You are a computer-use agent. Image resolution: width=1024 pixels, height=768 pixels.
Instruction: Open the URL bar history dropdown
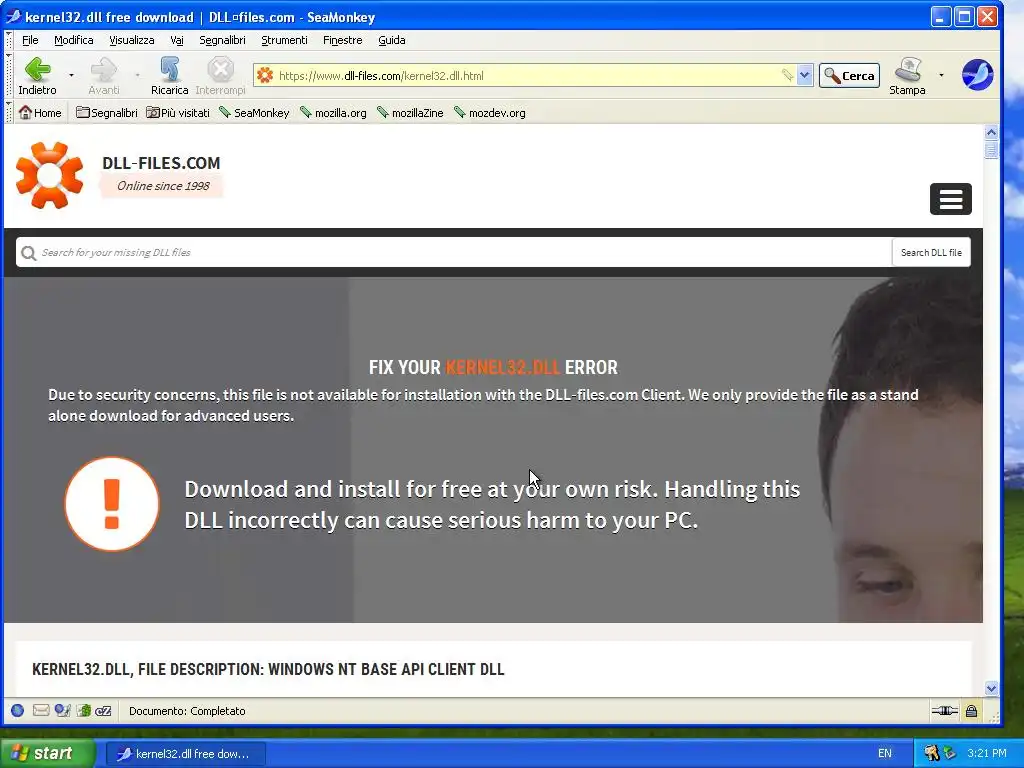[805, 75]
